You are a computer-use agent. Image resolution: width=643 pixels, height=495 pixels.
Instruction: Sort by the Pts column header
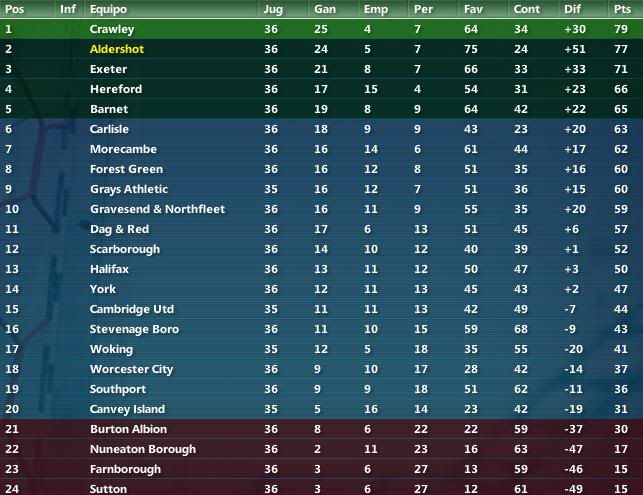[x=622, y=9]
